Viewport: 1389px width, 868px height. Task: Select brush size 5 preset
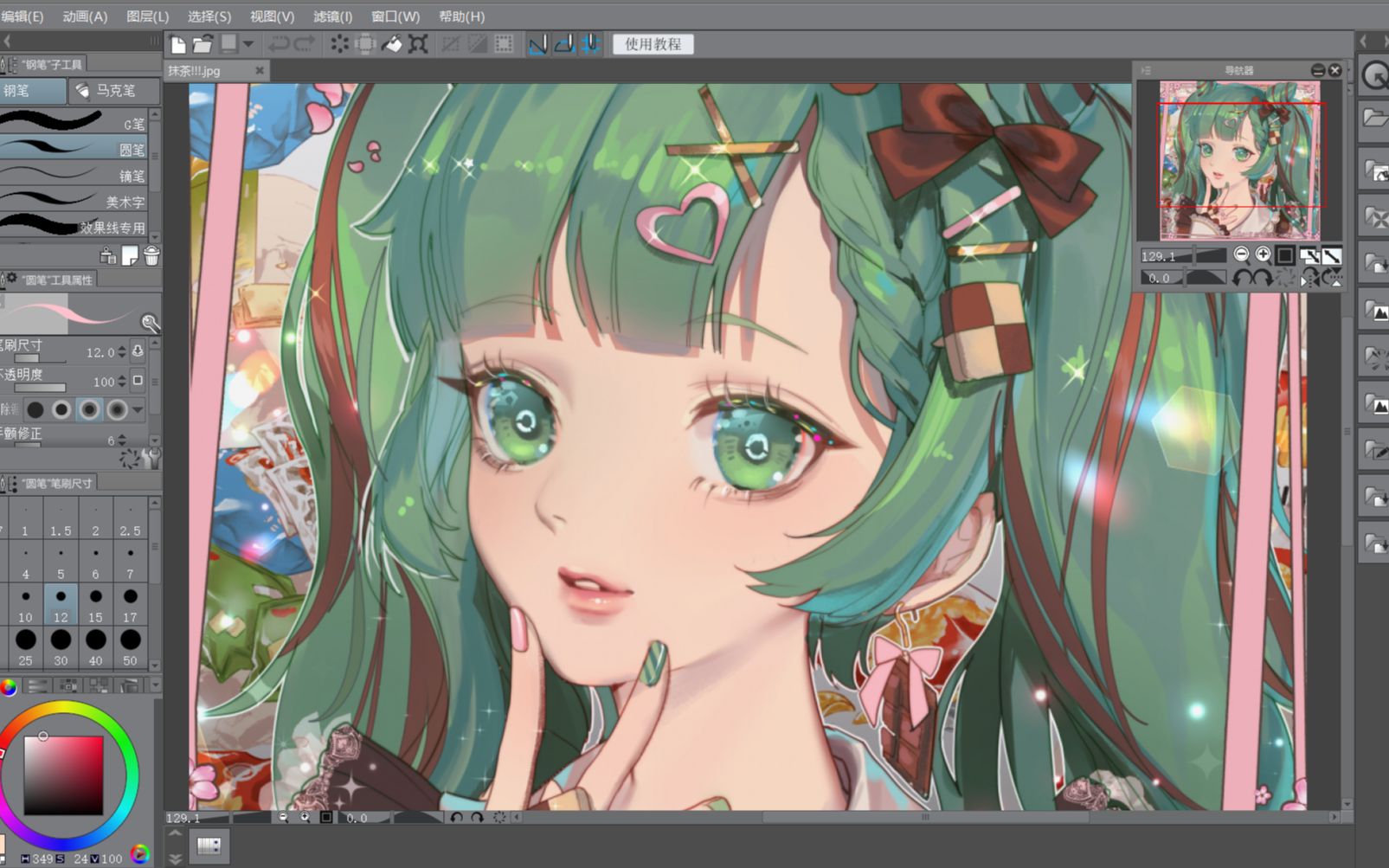pyautogui.click(x=61, y=562)
